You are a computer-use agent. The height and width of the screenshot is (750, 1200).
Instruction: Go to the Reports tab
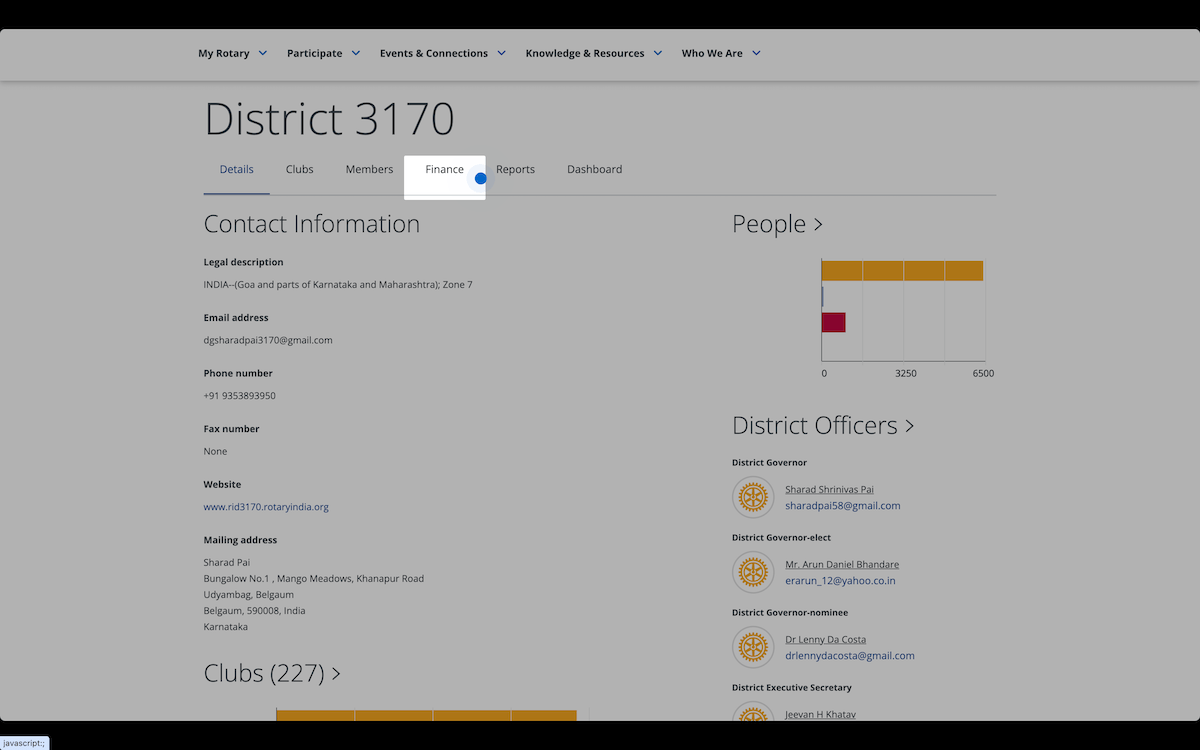(x=515, y=170)
